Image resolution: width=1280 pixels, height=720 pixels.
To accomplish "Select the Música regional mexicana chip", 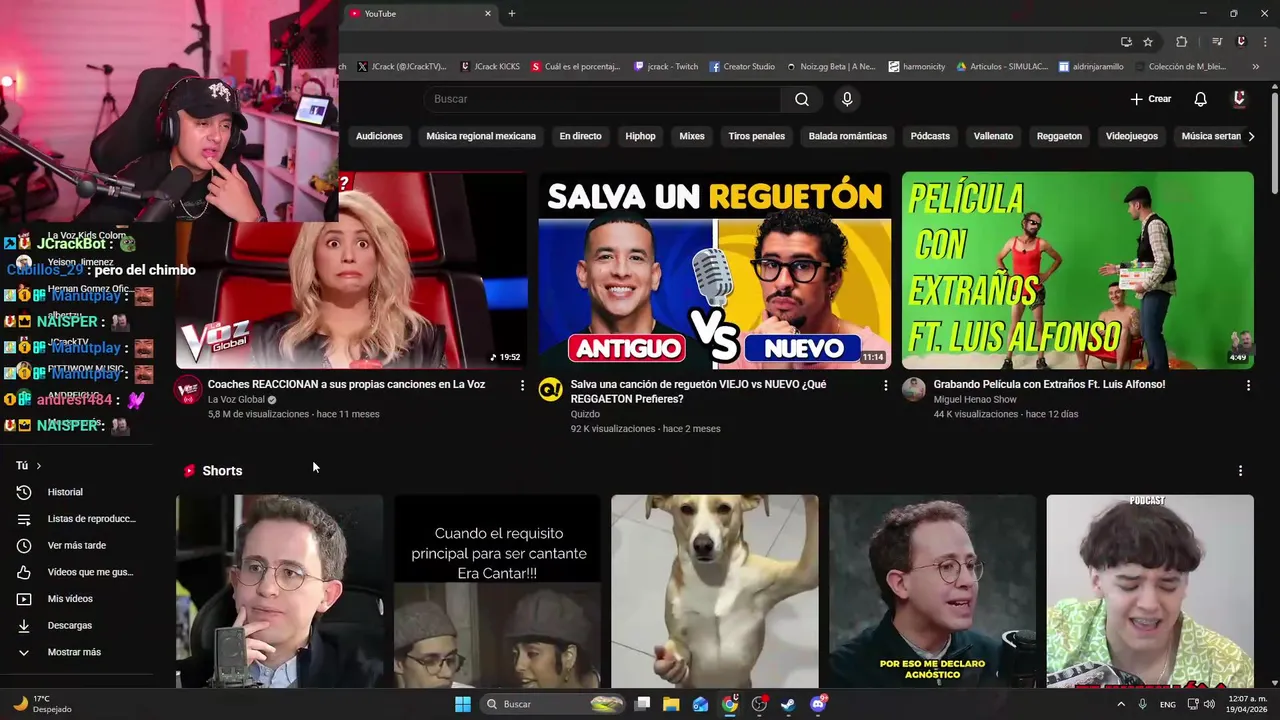I will (481, 136).
